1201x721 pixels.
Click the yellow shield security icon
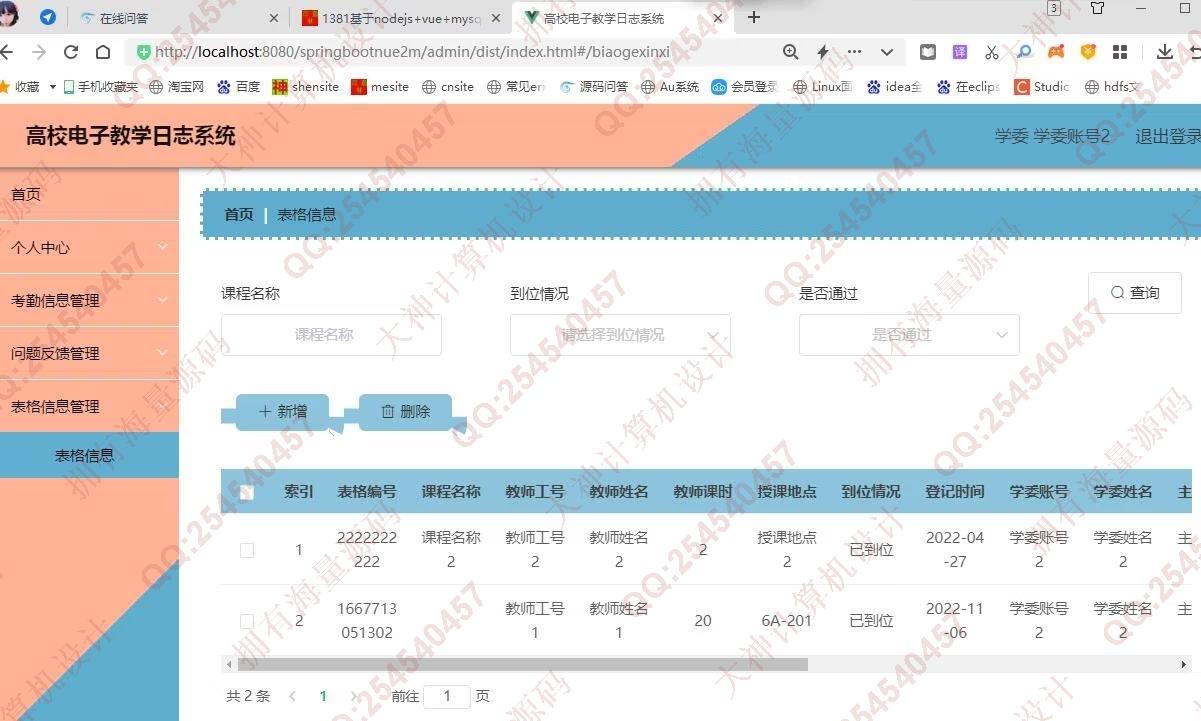[1088, 52]
